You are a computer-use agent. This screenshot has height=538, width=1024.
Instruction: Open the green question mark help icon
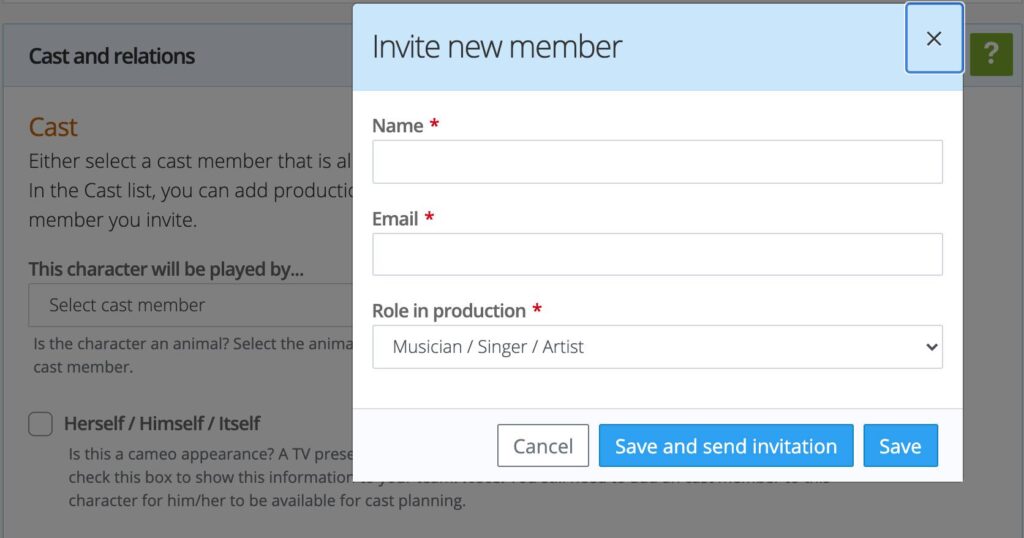(991, 54)
